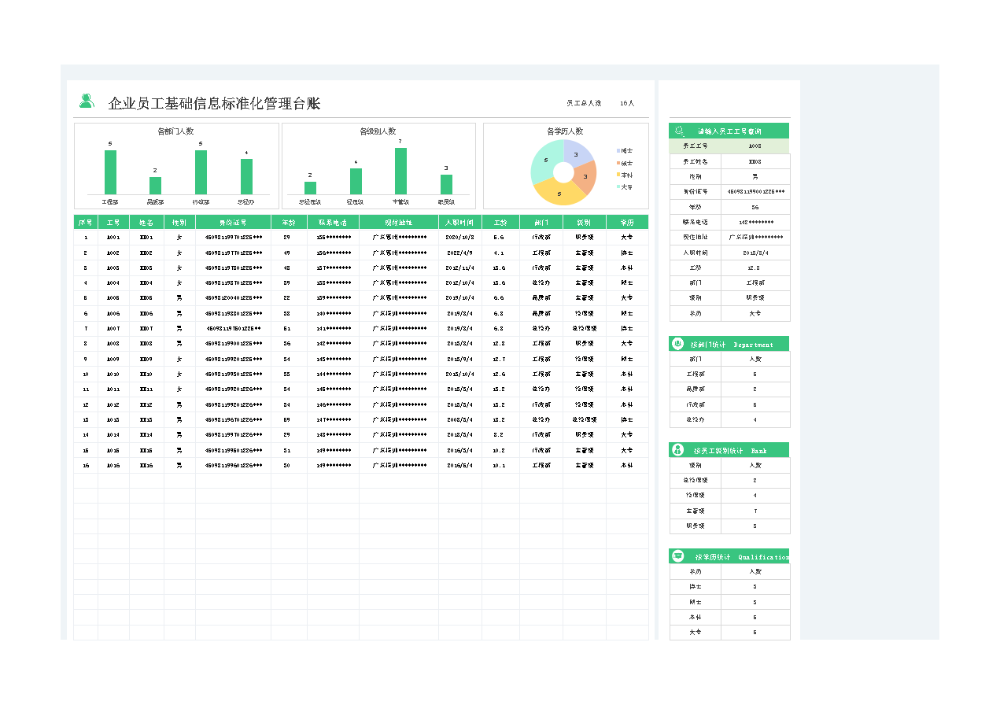Click the 1016 employee ID cell in row 16

click(114, 465)
